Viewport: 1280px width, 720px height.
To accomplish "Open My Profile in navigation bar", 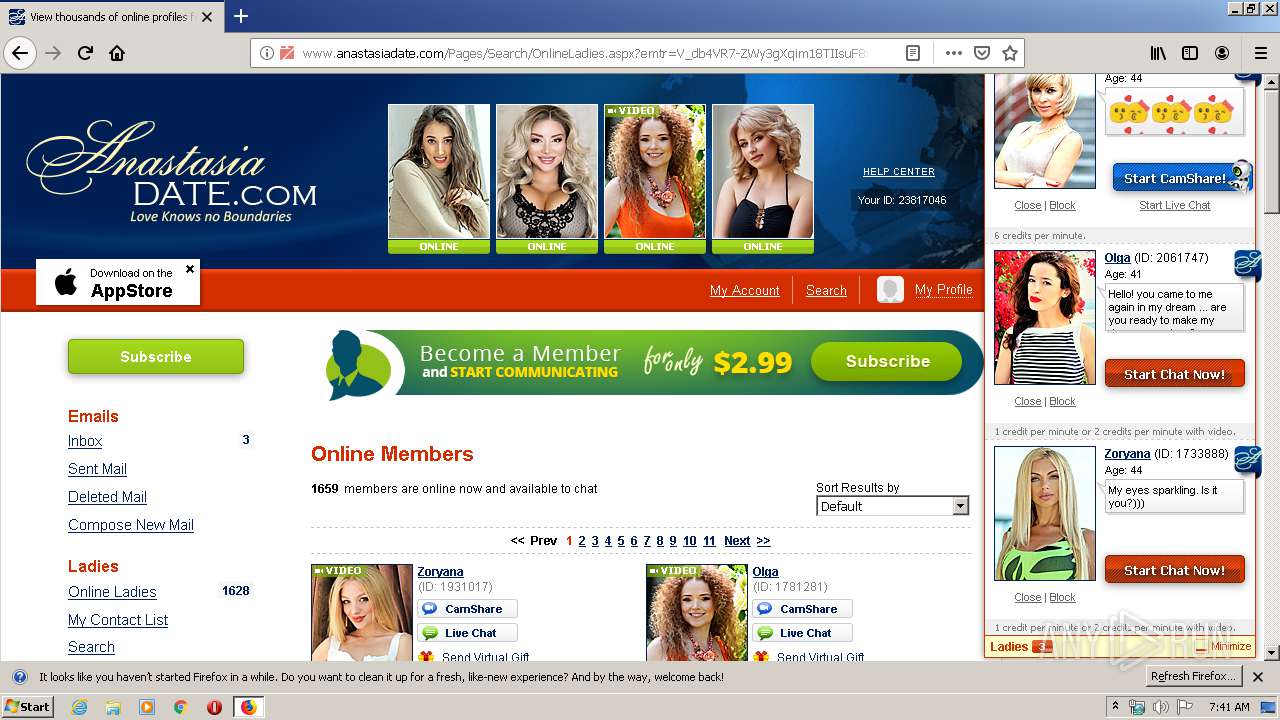I will pyautogui.click(x=943, y=289).
